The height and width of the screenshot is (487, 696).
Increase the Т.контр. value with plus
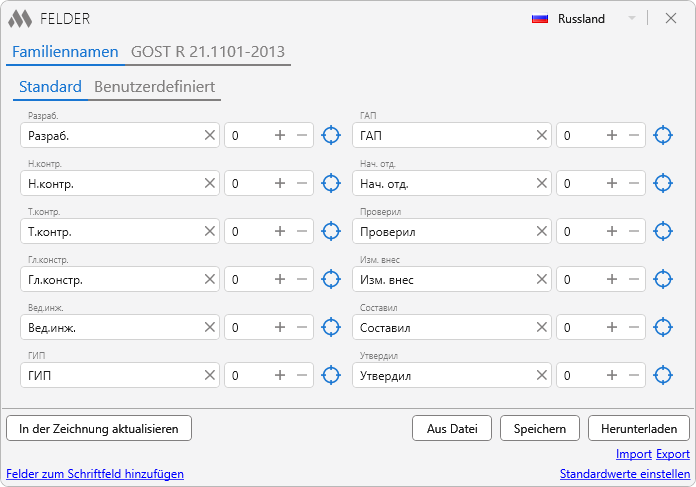point(280,231)
